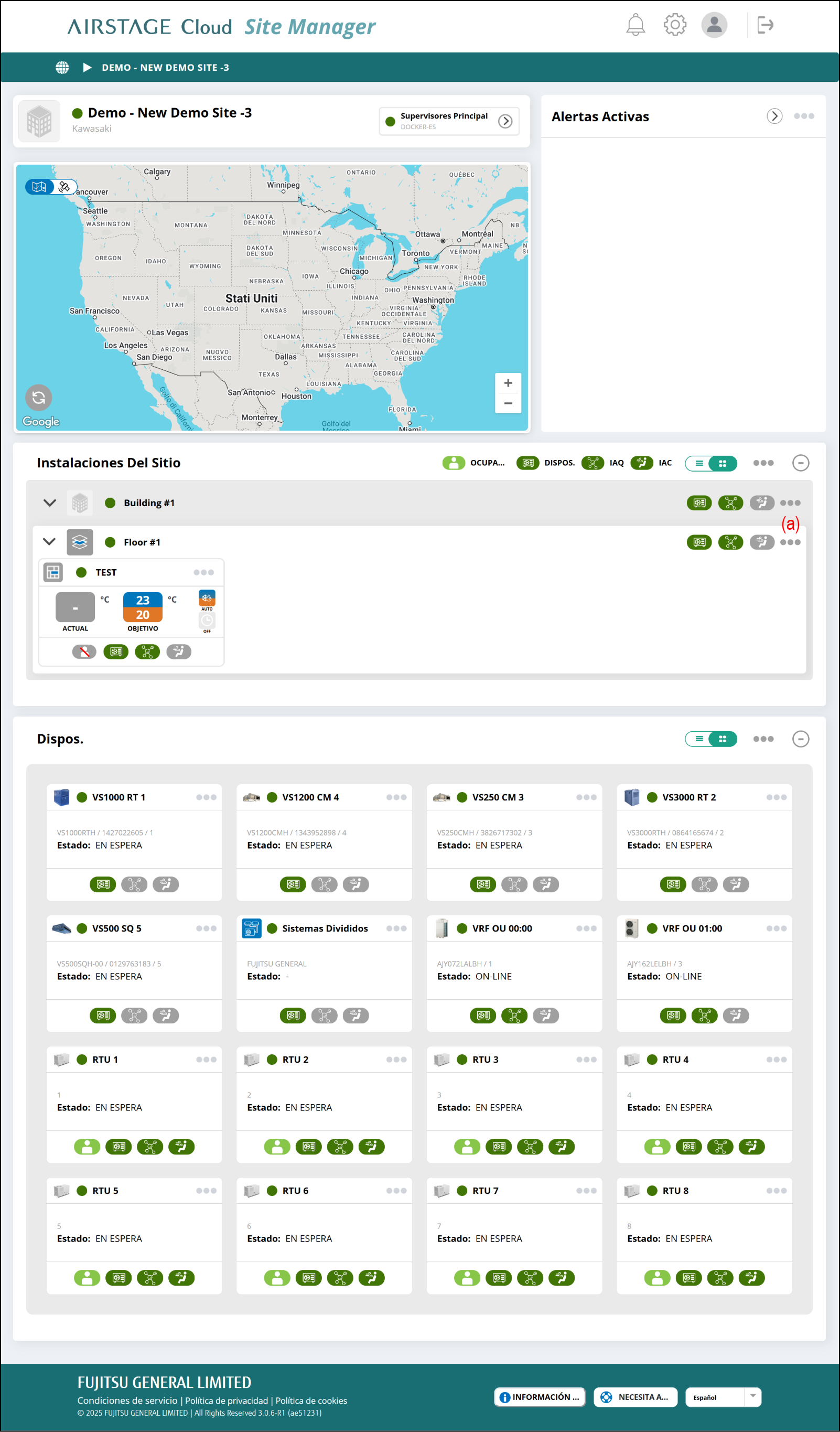This screenshot has width=840, height=1432.
Task: Switch Dispos. section to list view
Action: [x=698, y=739]
